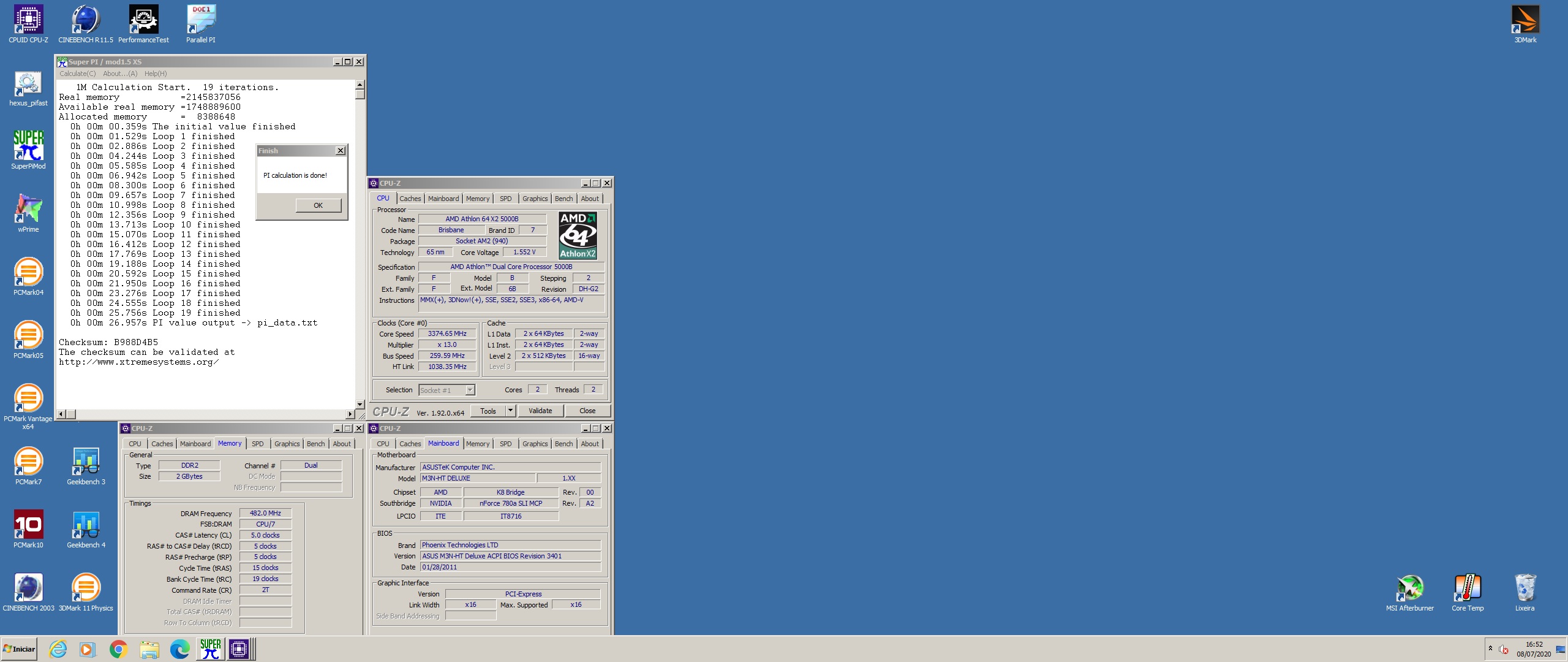The width and height of the screenshot is (1568, 662).
Task: Open About tab in the Mainboard CPU-Z window
Action: [590, 444]
